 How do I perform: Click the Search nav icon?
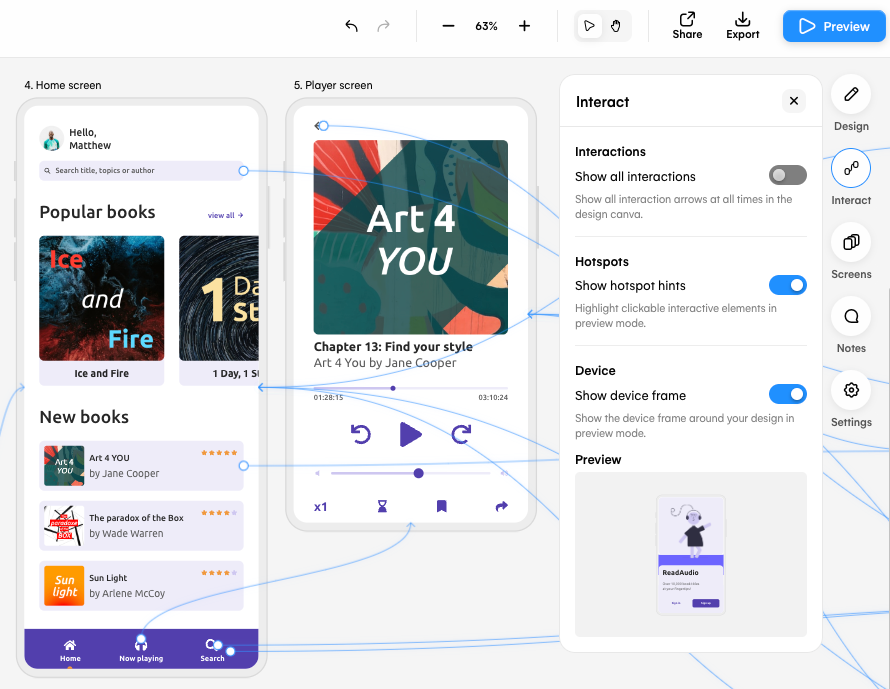click(x=211, y=644)
